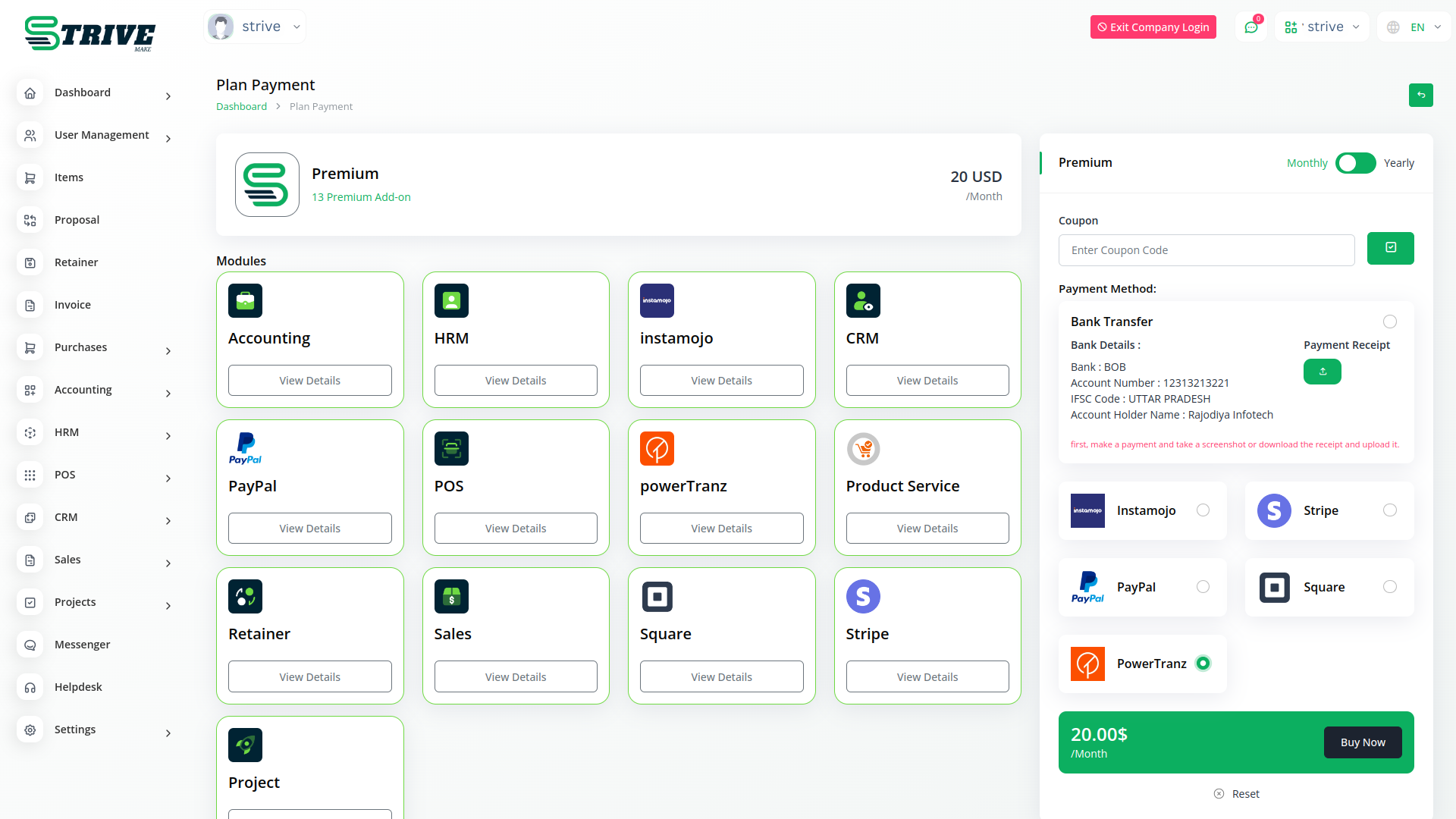Select the Bank Transfer radio button

(1389, 322)
